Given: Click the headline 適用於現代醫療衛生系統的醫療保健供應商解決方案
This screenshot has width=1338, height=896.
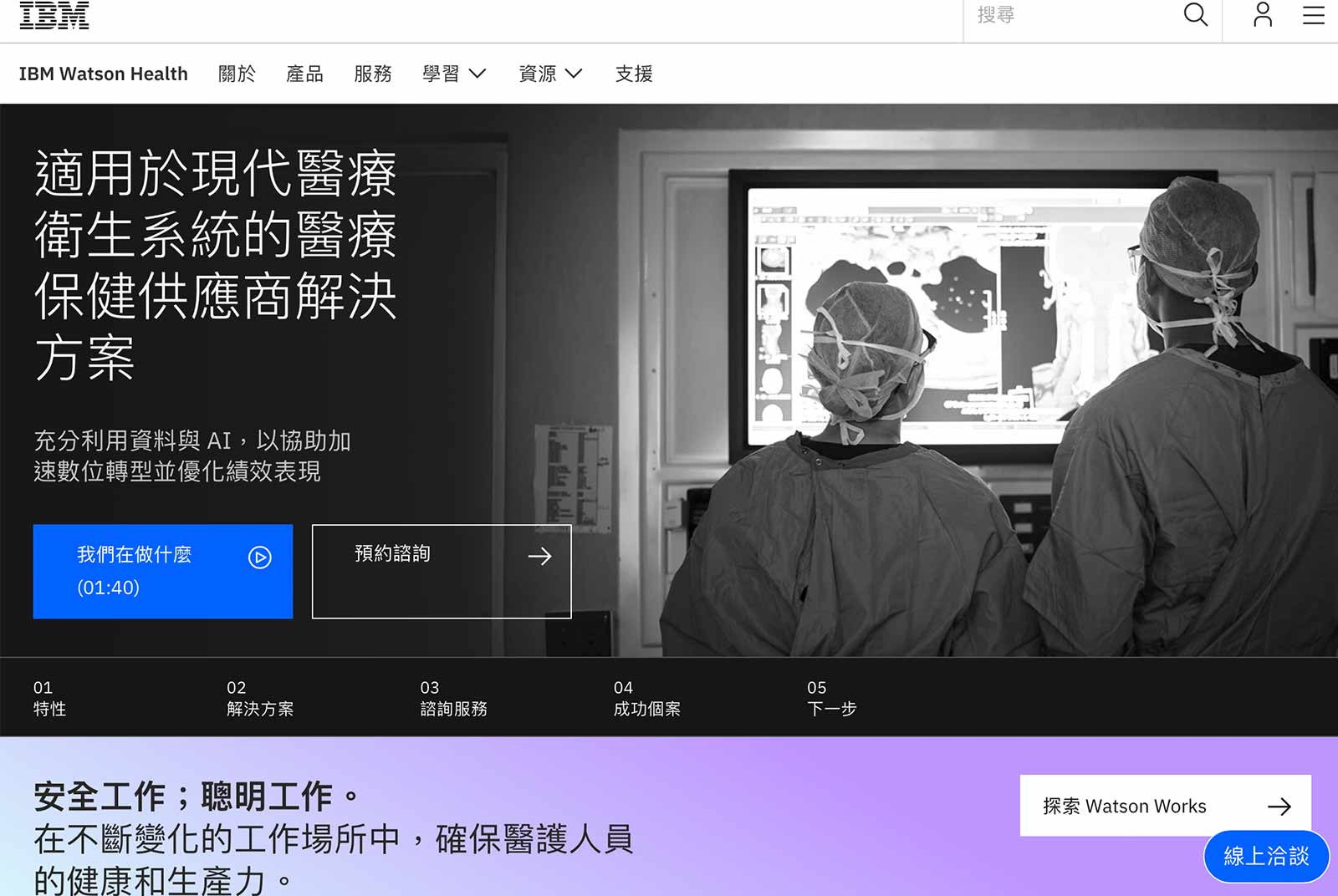Looking at the screenshot, I should [x=216, y=266].
